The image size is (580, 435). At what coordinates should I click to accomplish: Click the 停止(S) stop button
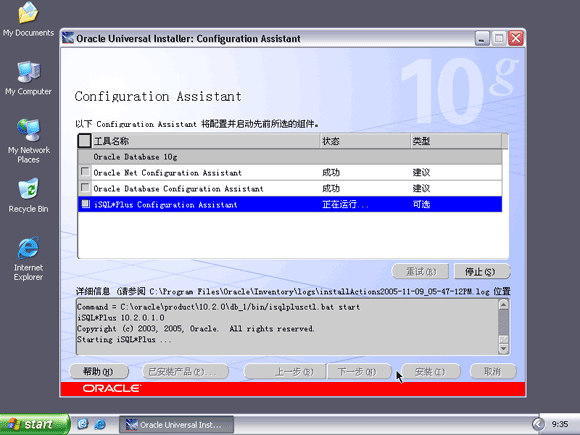482,272
